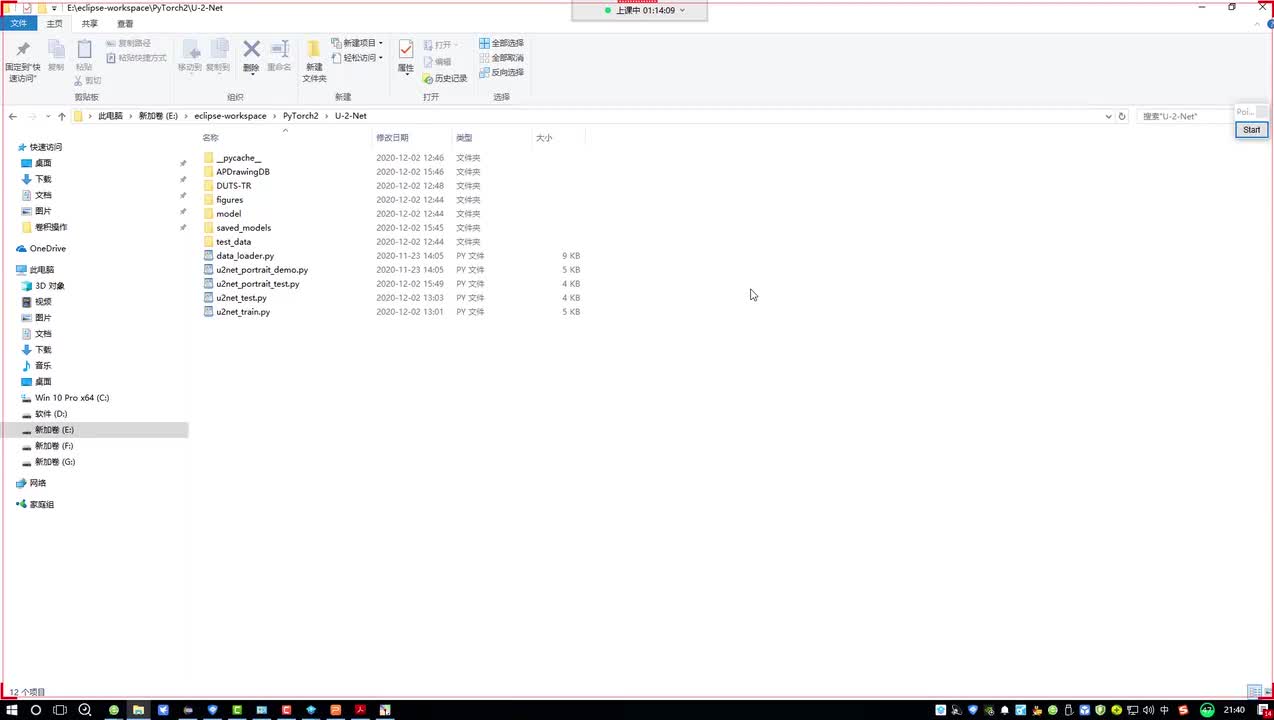
Task: Select 此电脑 in navigation pane
Action: coord(41,270)
